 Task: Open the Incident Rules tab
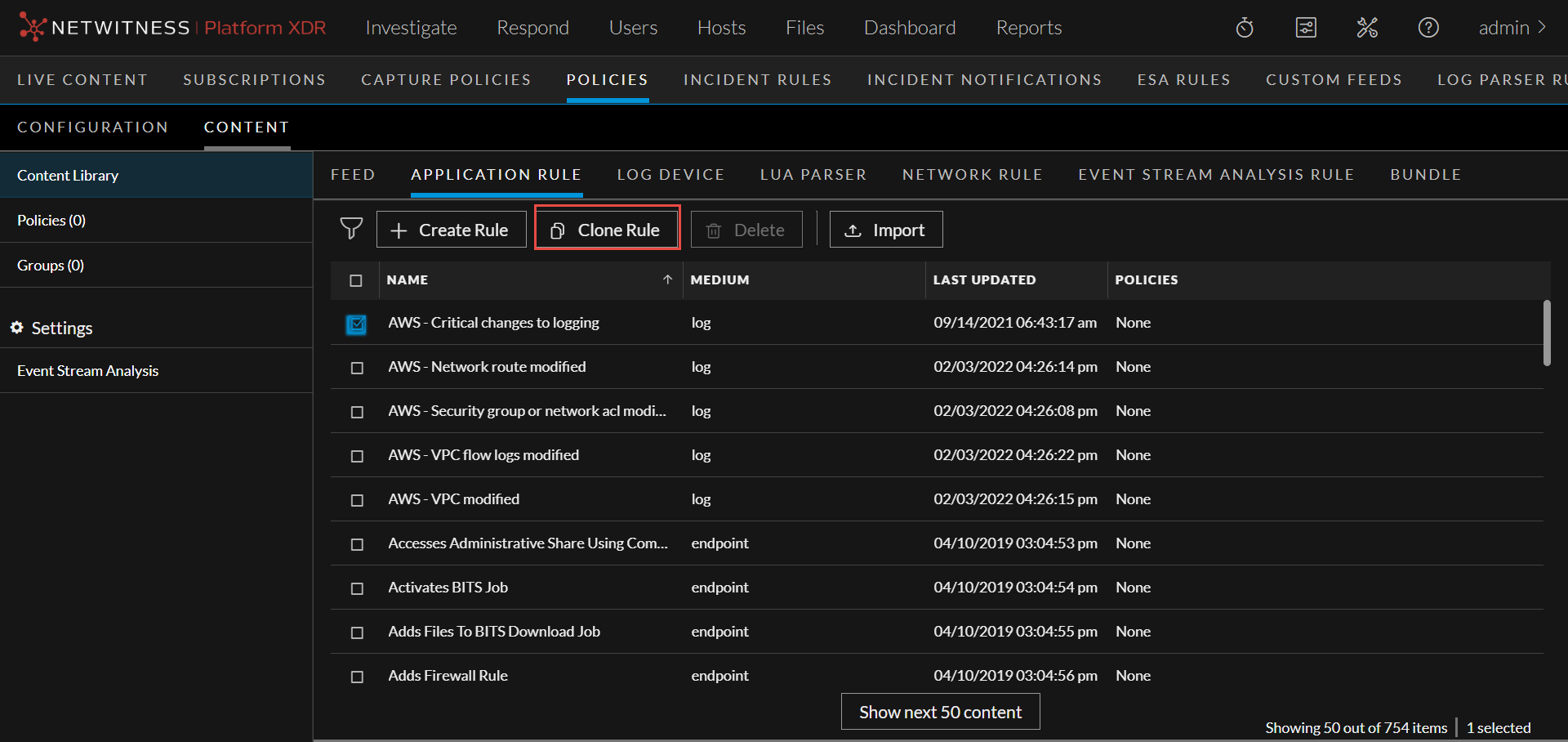coord(757,80)
